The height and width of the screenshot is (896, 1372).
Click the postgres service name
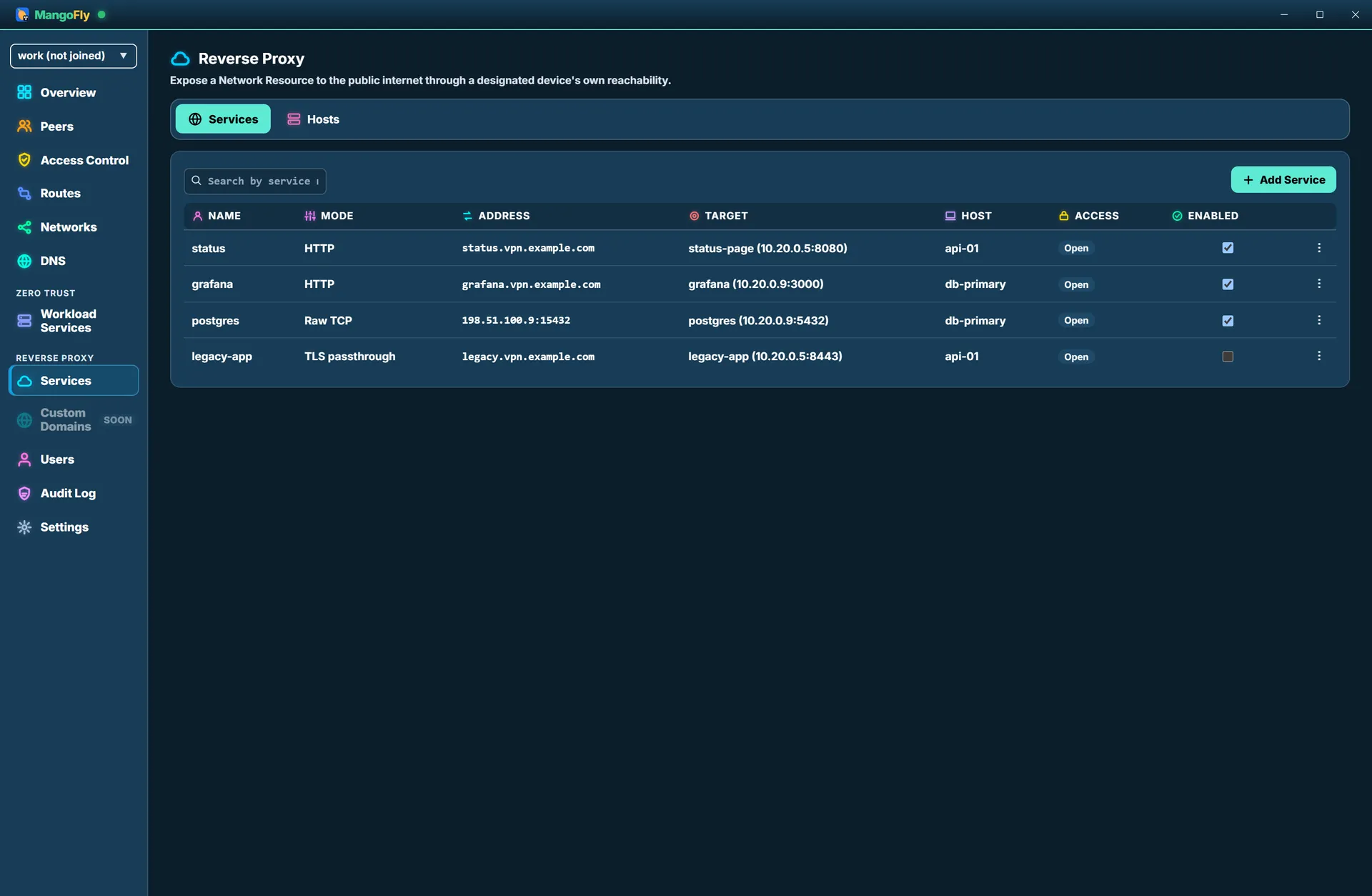(215, 320)
